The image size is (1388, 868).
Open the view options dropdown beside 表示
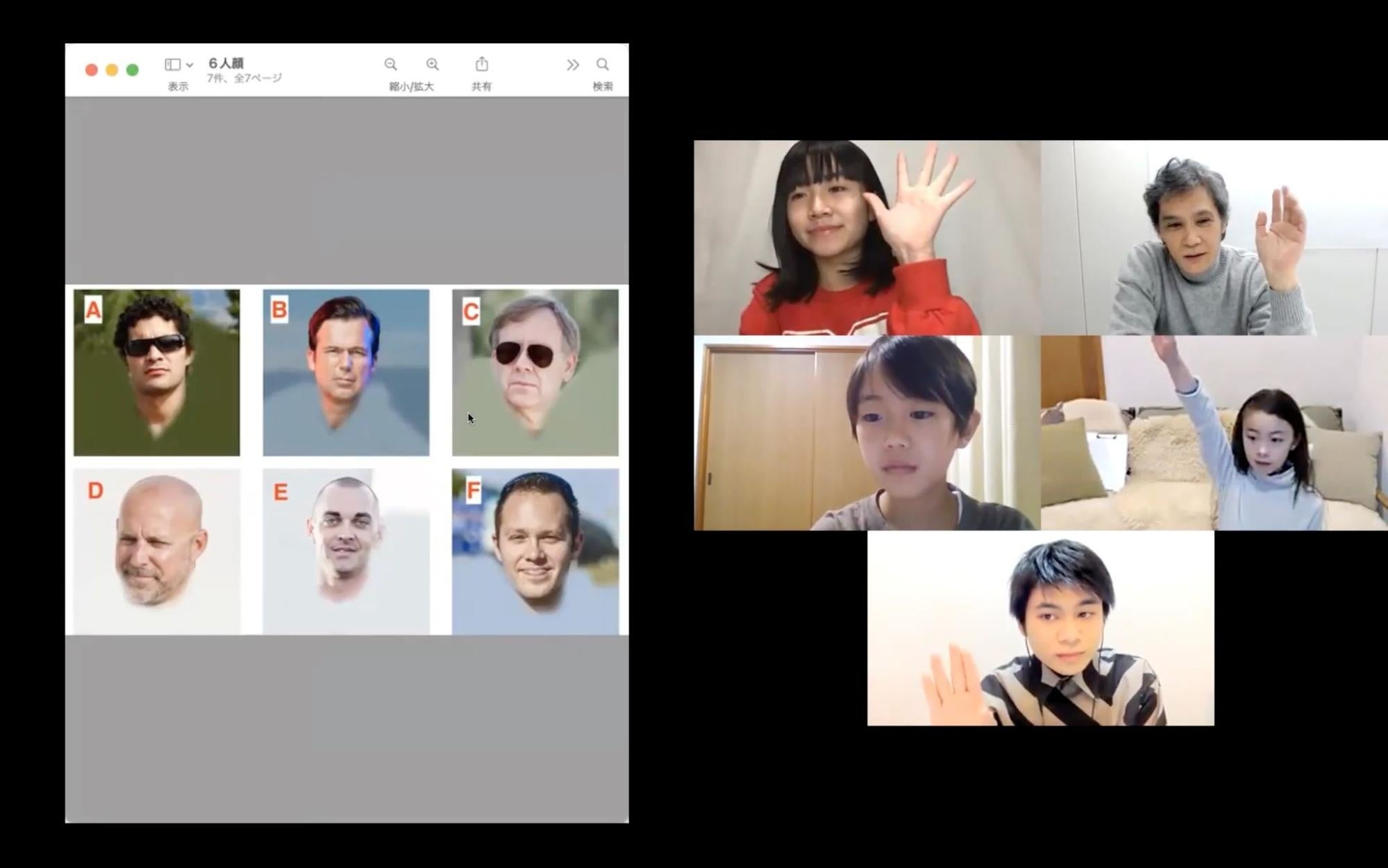(189, 65)
